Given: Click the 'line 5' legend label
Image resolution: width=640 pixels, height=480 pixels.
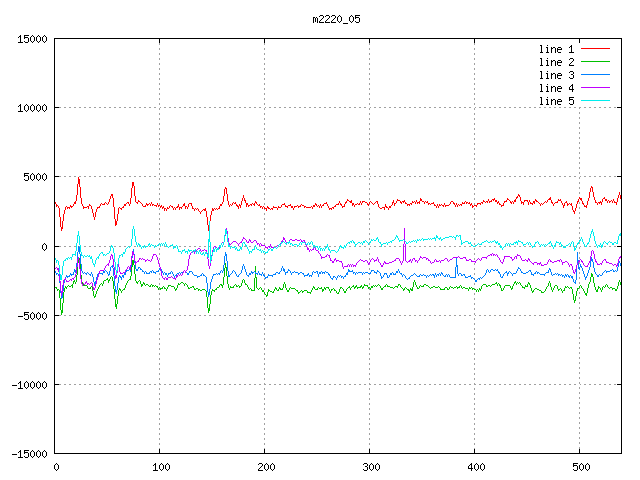Looking at the screenshot, I should point(556,101).
